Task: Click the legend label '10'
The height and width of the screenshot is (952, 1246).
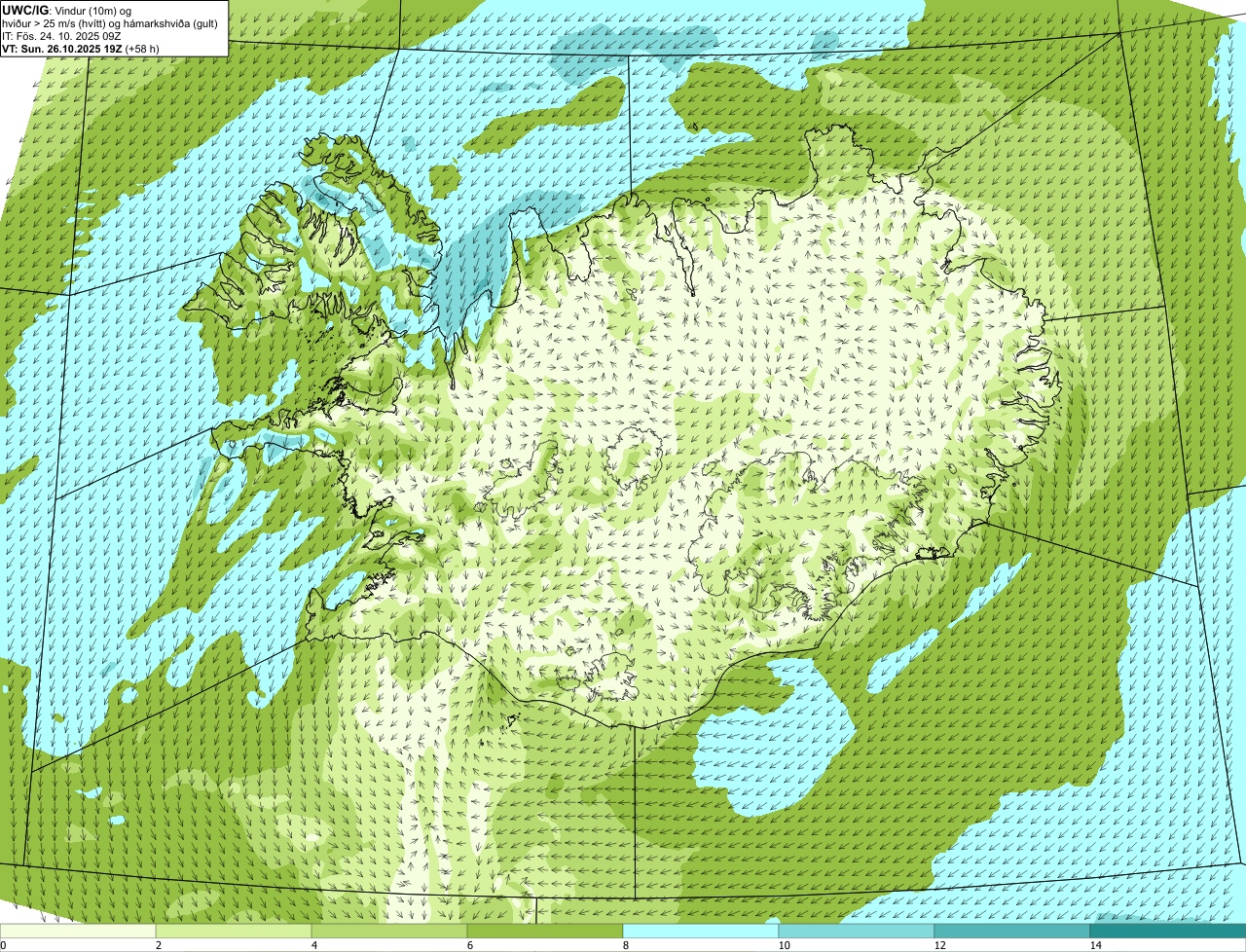Action: [x=784, y=945]
